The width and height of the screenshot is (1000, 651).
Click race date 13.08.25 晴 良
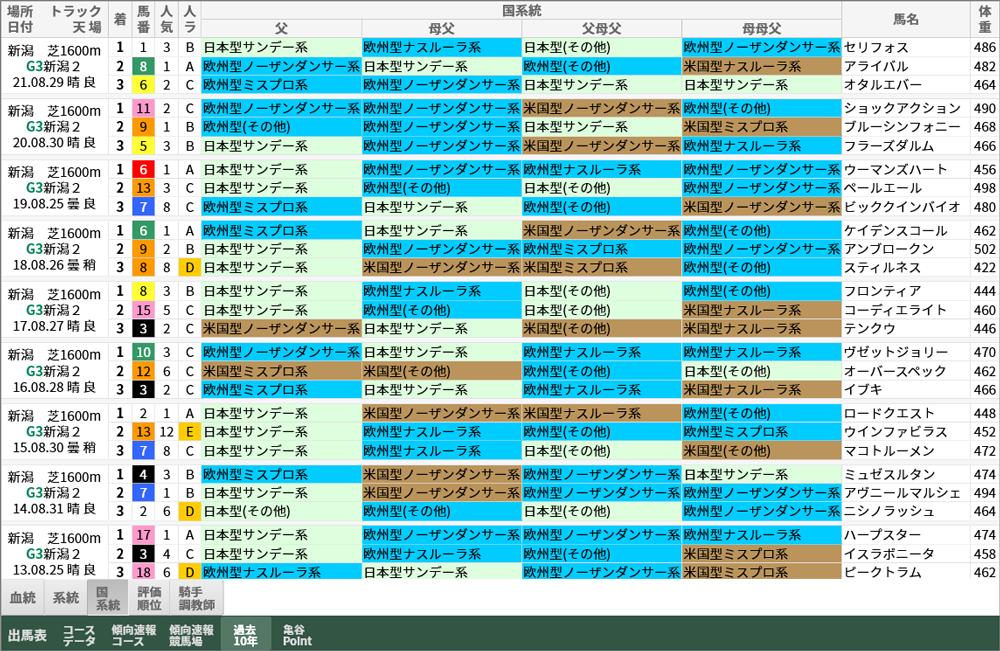(x=54, y=569)
